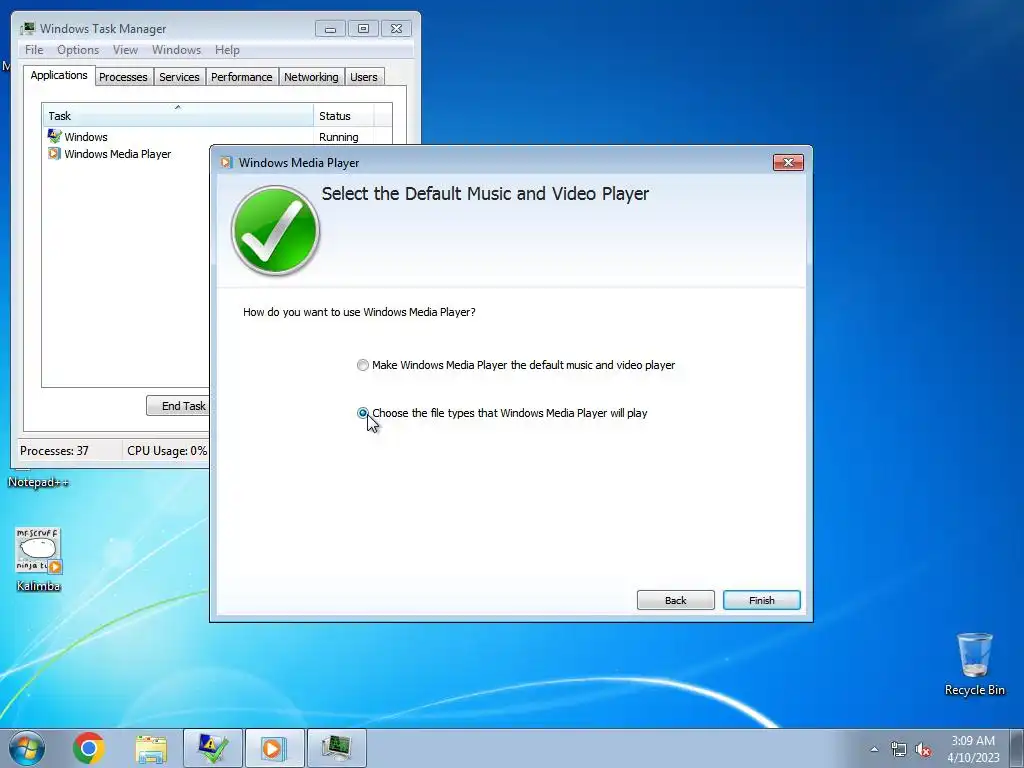The image size is (1024, 768).
Task: Select the Recycle Bin desktop icon
Action: 974,664
